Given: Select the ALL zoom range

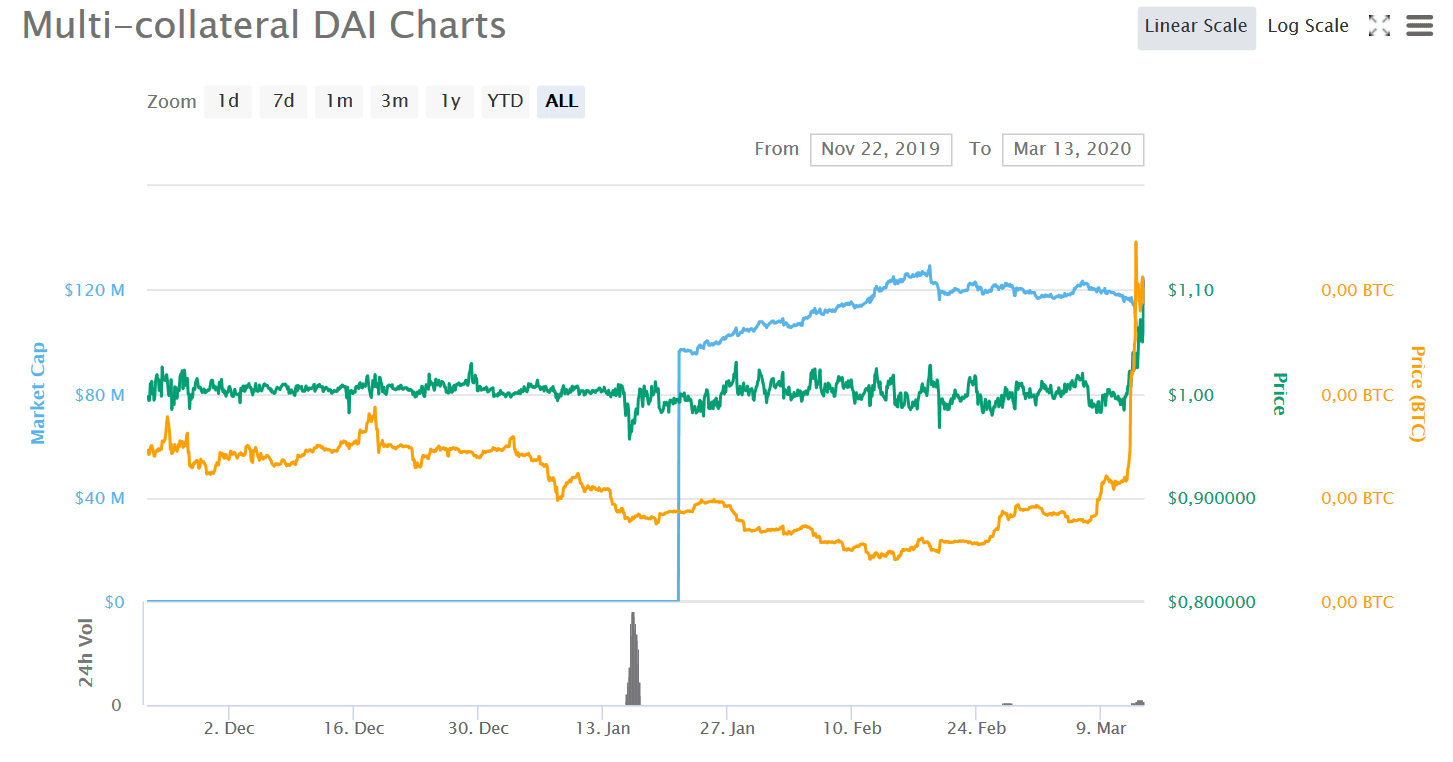Looking at the screenshot, I should click(x=561, y=101).
